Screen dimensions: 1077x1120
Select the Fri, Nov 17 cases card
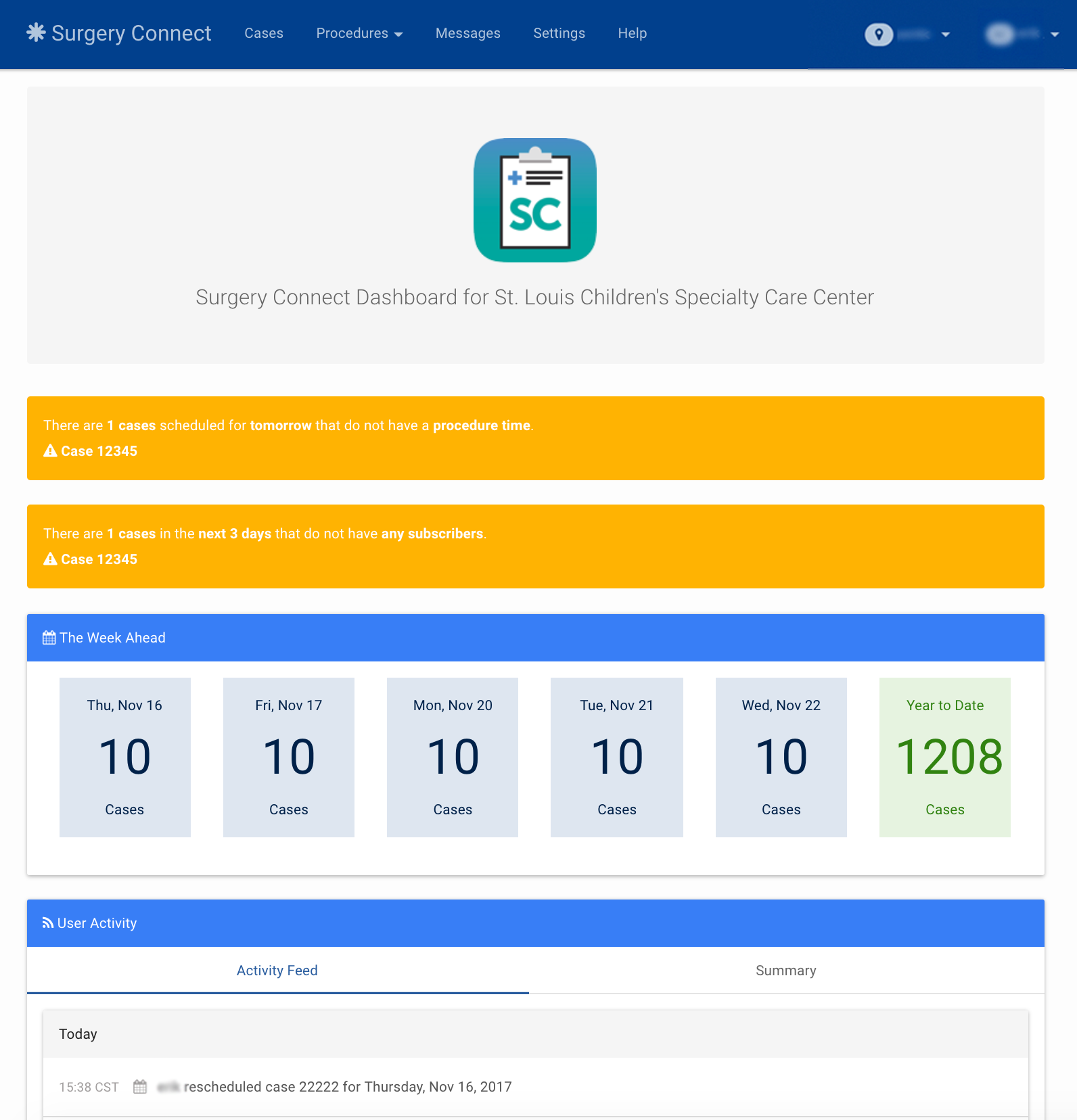pos(289,757)
